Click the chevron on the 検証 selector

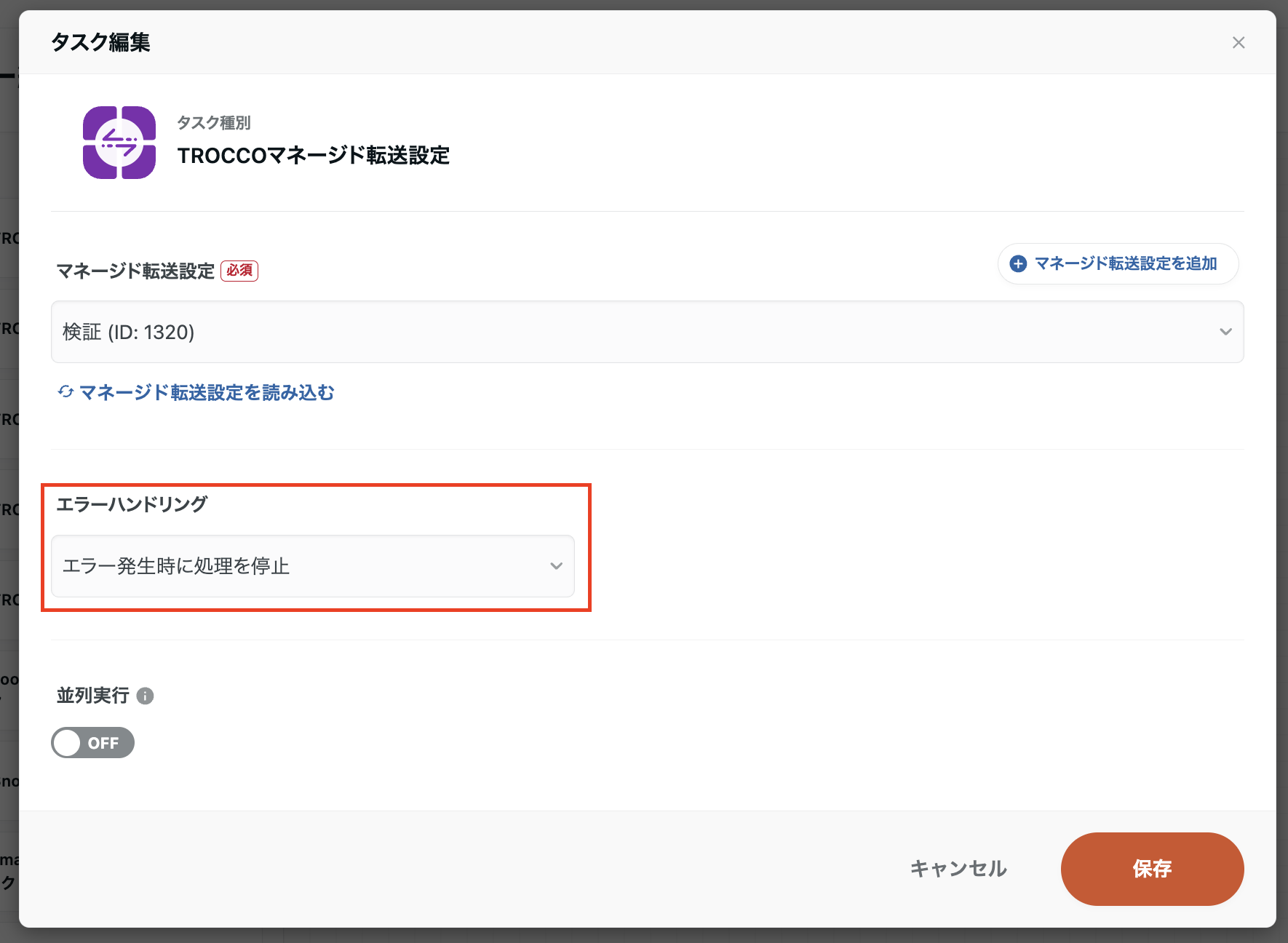click(x=1225, y=332)
